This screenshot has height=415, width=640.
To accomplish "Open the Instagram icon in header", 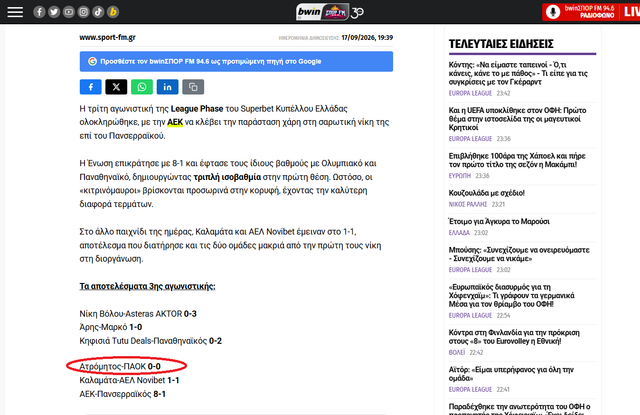I will click(x=83, y=12).
